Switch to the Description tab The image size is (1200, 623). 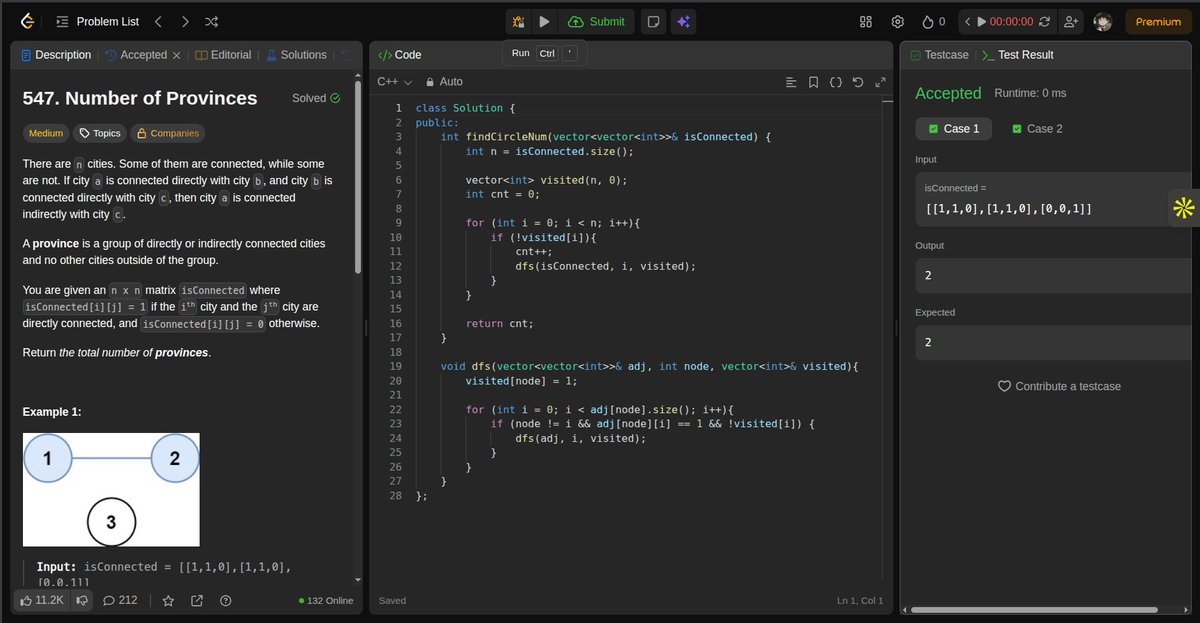click(x=56, y=55)
